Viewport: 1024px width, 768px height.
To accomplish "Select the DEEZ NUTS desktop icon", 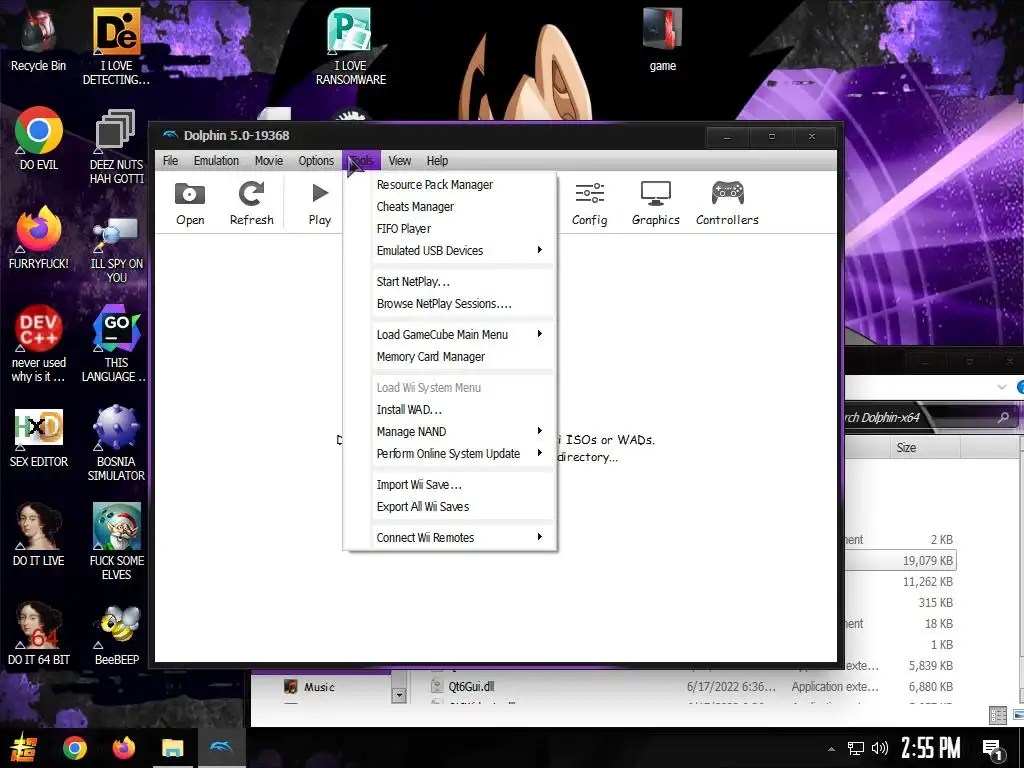I will [x=116, y=146].
